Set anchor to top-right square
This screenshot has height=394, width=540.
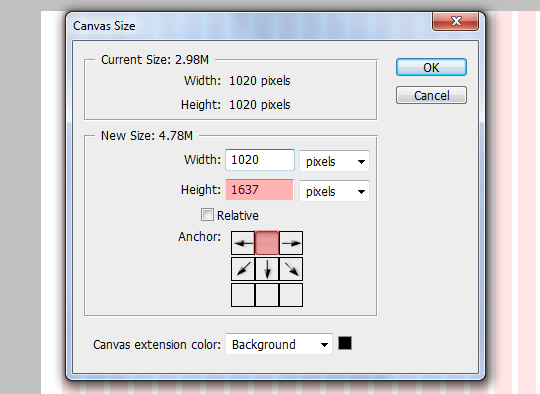coord(291,243)
